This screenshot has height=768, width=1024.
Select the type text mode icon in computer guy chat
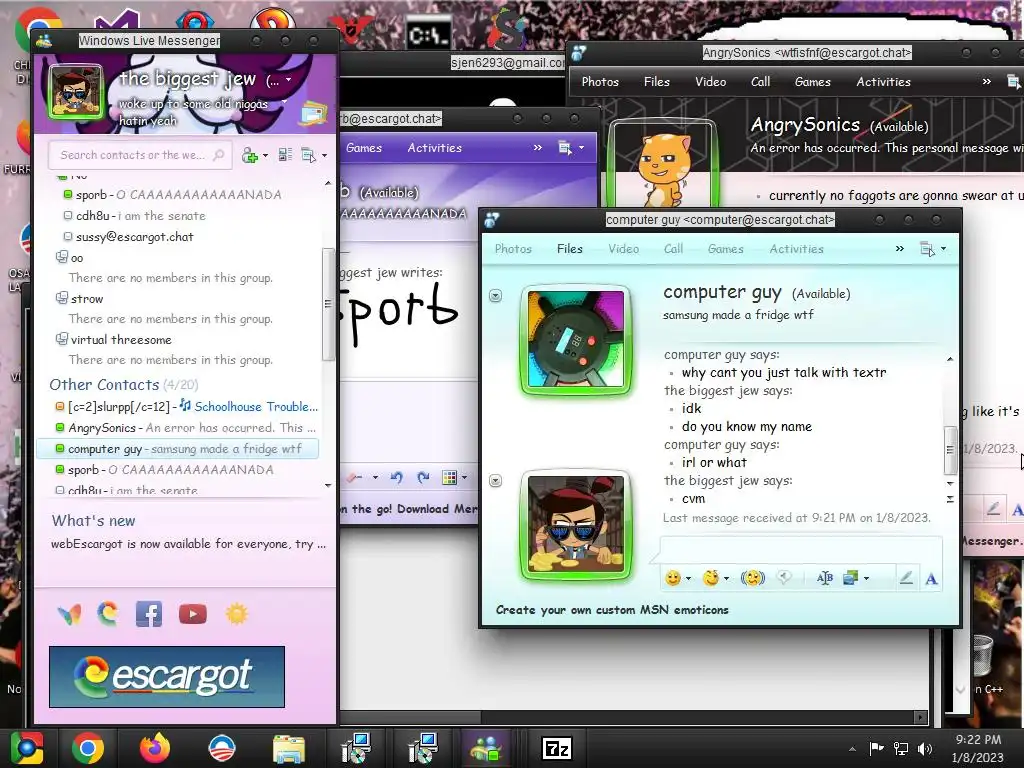point(931,578)
